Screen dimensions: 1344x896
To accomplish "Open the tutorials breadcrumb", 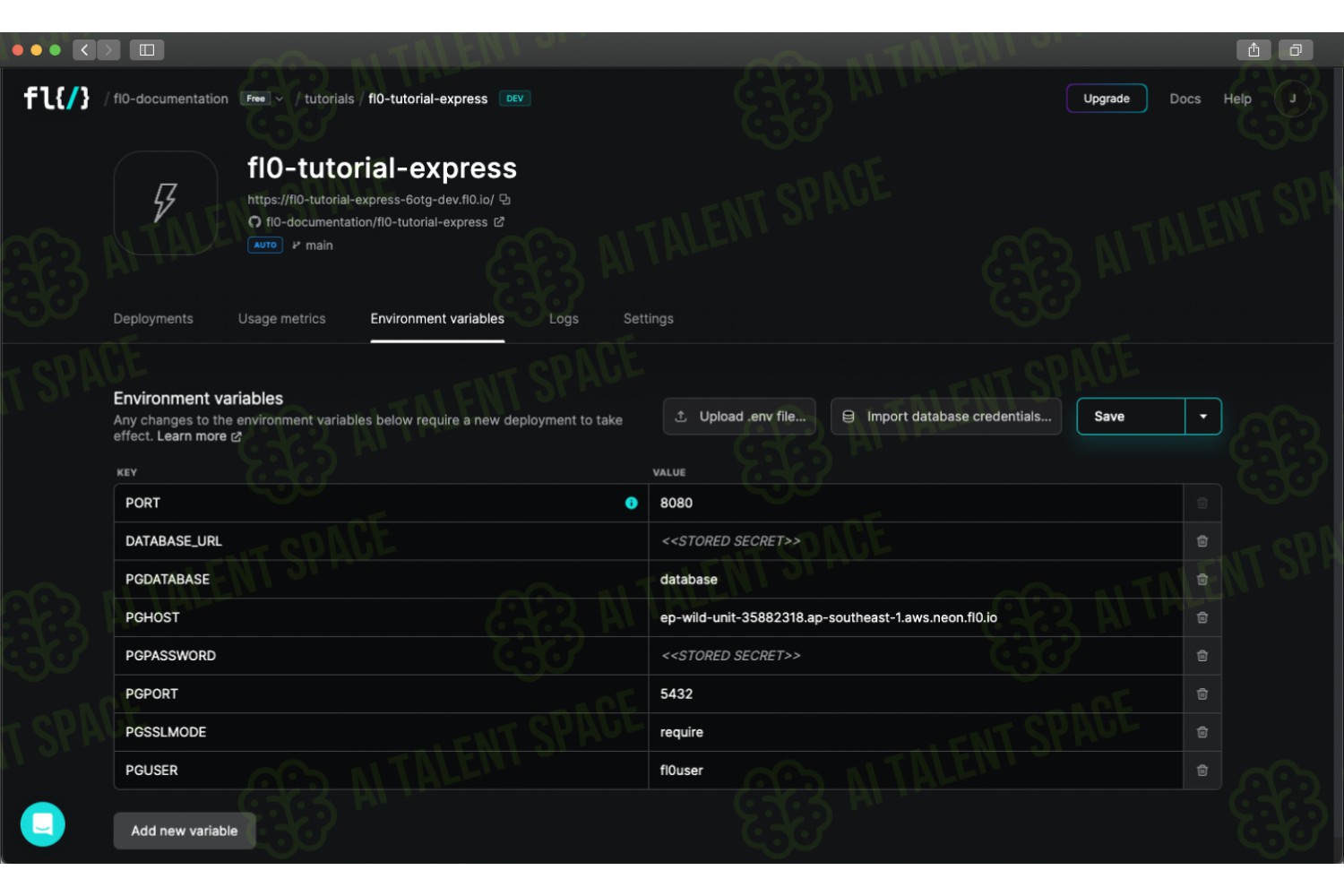I will point(329,99).
